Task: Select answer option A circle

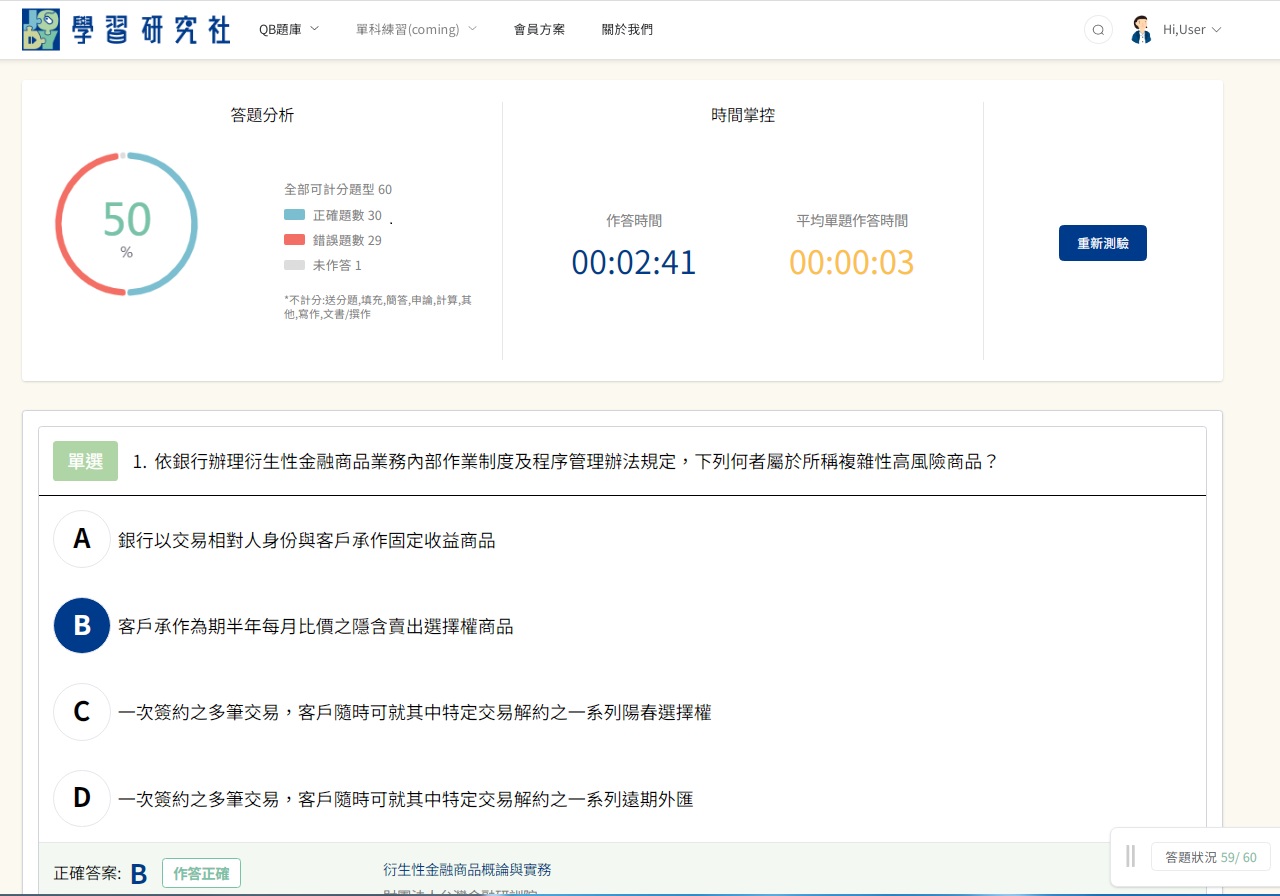Action: 82,540
